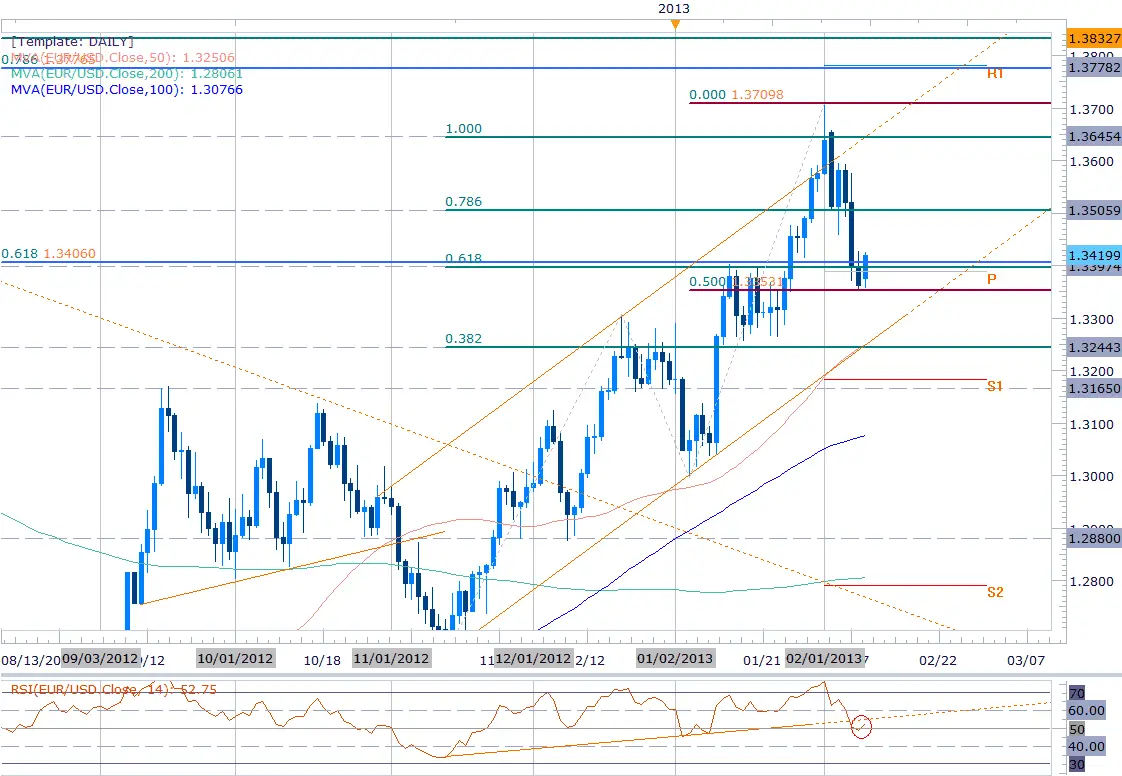Click the RSI 50 level tag

pos(1077,729)
